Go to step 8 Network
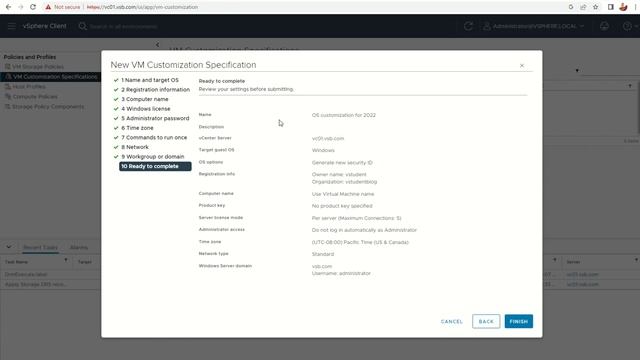Viewport: 640px width, 360px height. pyautogui.click(x=135, y=147)
